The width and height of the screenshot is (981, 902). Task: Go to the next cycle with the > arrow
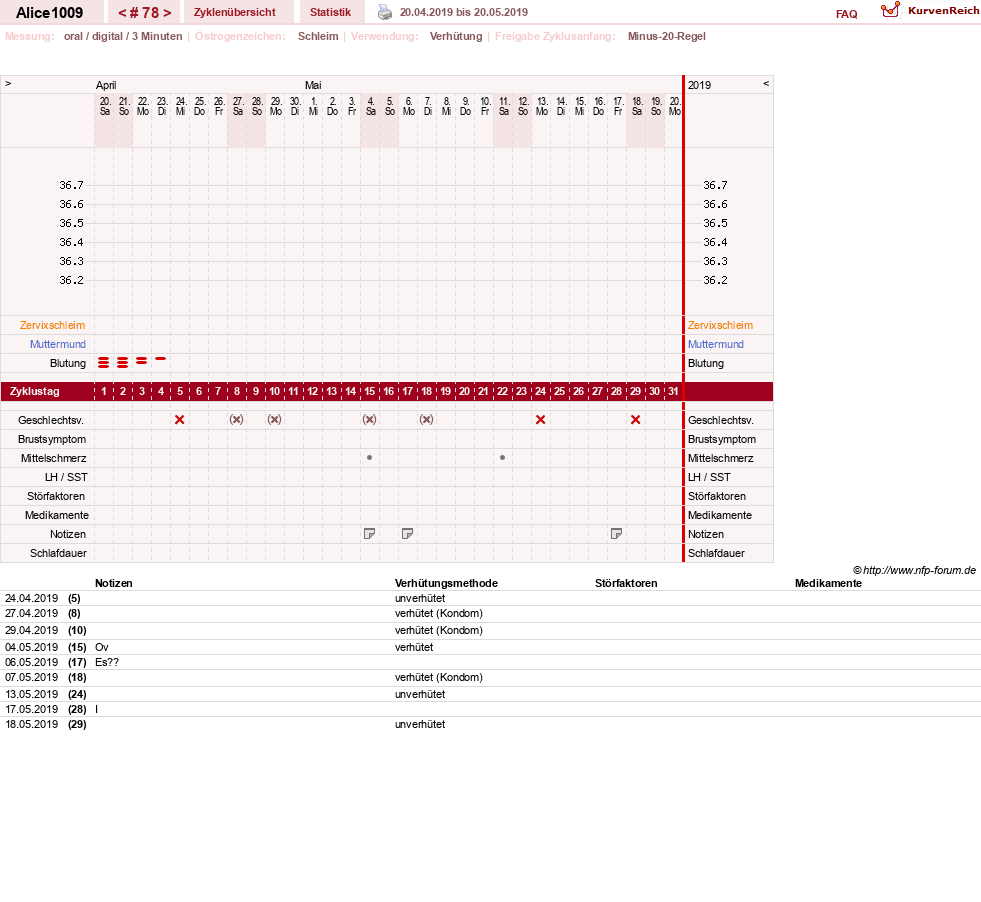(x=167, y=13)
